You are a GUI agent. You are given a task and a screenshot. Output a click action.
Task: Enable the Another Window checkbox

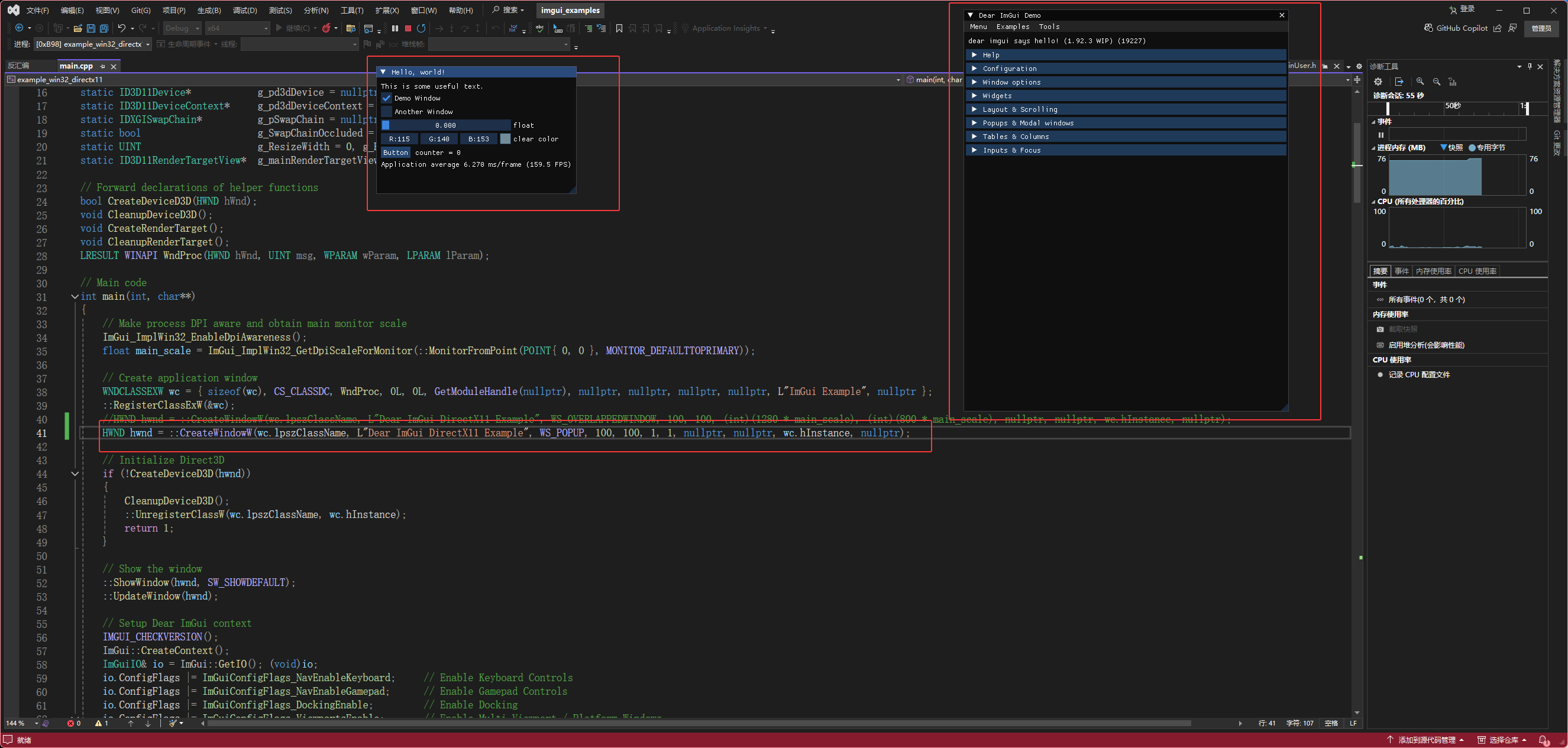(x=386, y=111)
